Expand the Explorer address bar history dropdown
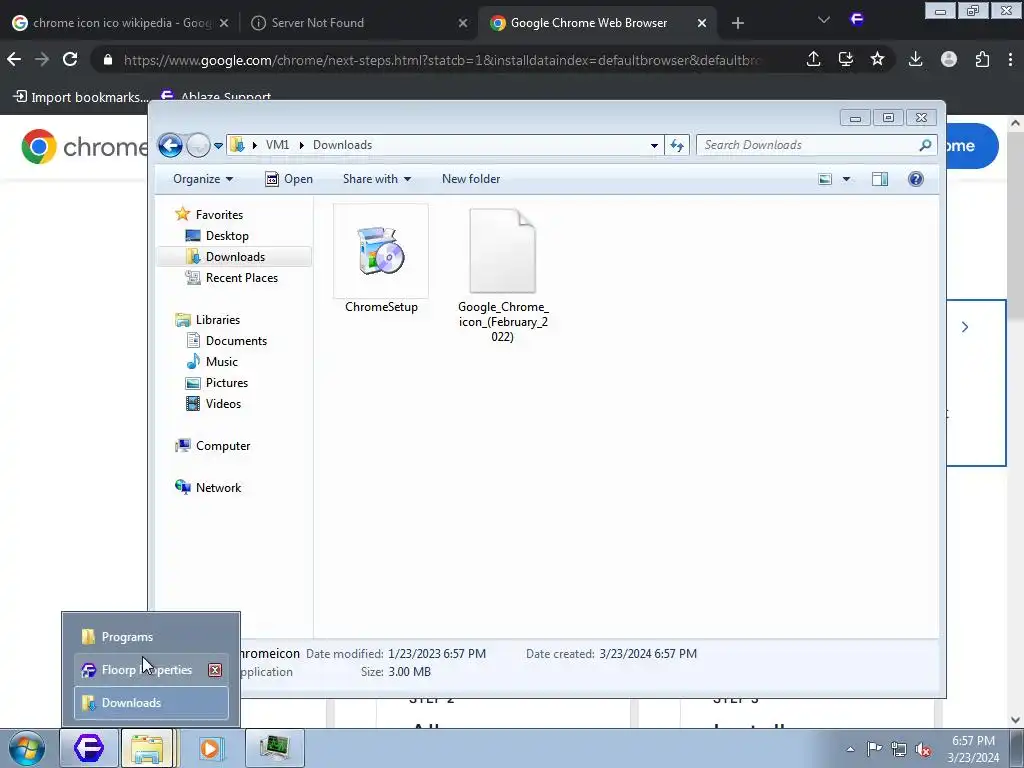Viewport: 1024px width, 768px height. (654, 146)
